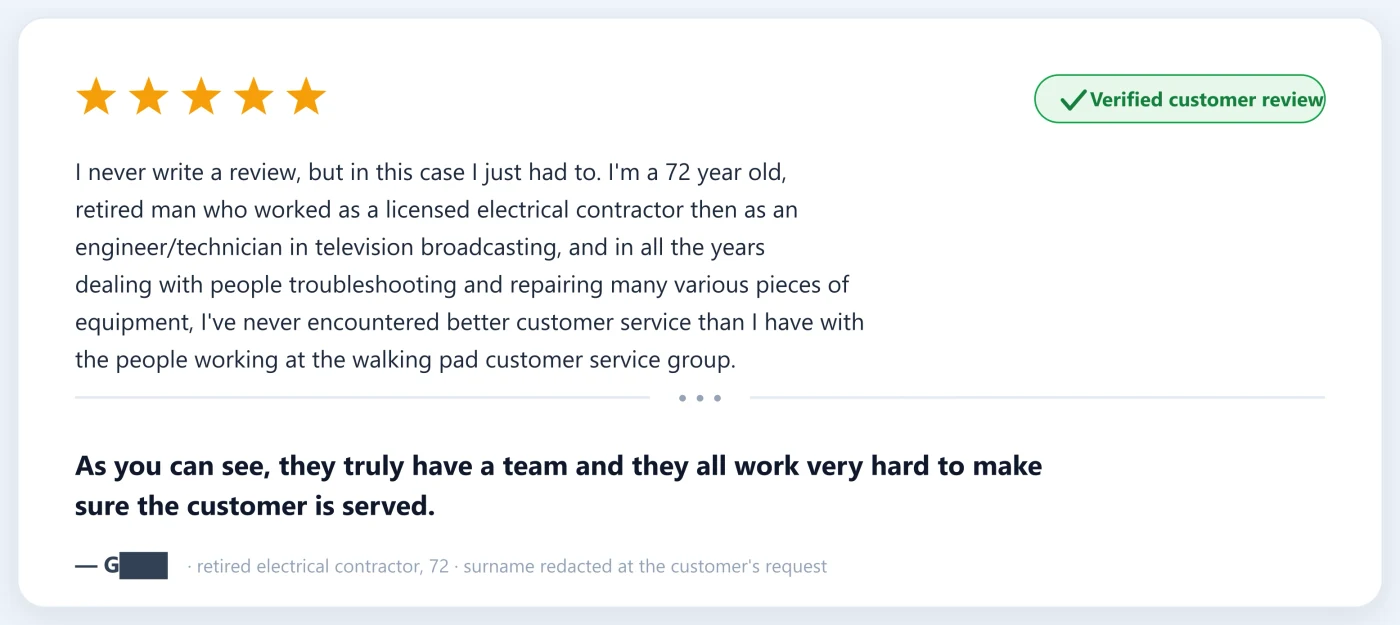Viewport: 1400px width, 625px height.
Task: Click the first star in the rating
Action: click(x=96, y=97)
